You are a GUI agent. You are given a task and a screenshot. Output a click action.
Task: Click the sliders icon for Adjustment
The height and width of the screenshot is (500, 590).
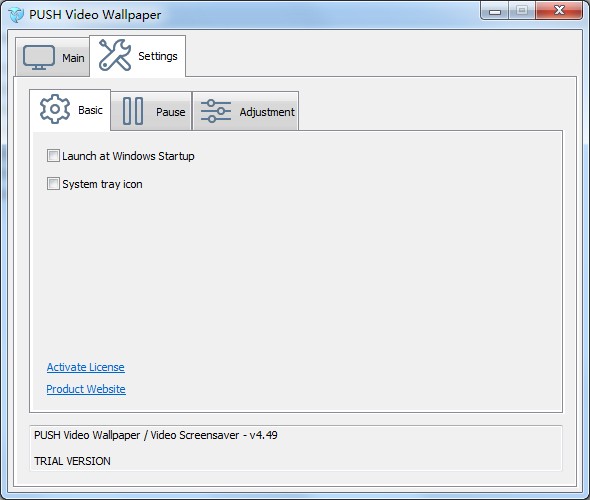(216, 111)
